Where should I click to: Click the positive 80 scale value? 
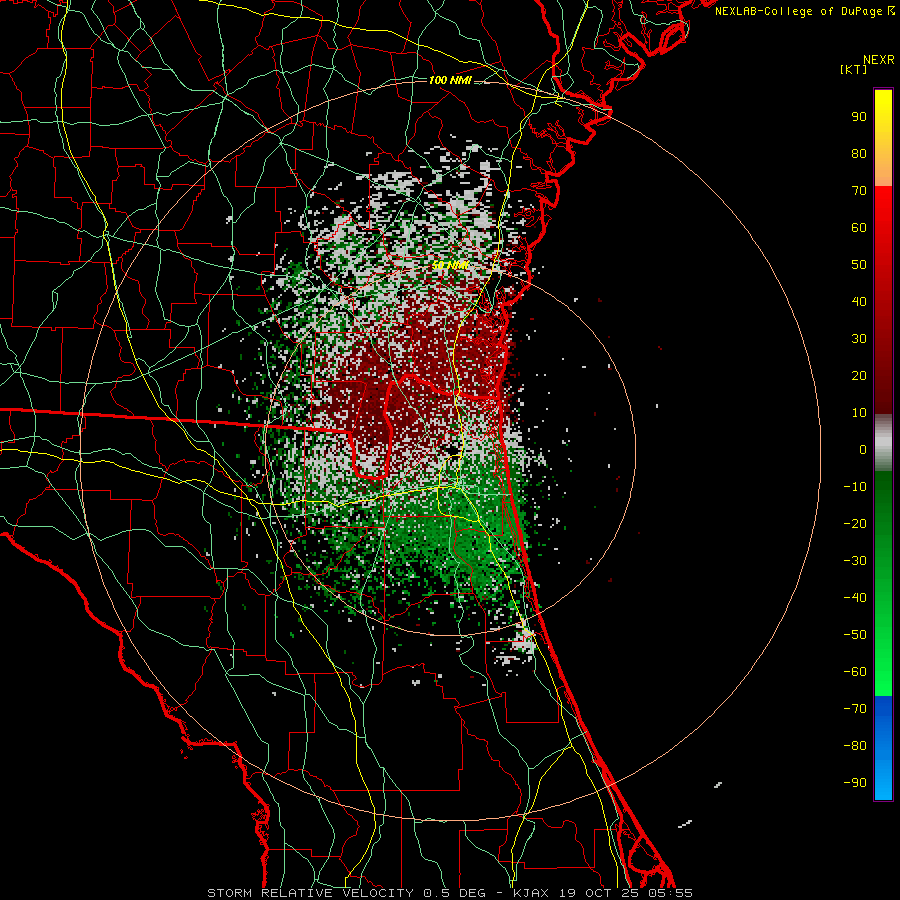click(859, 154)
